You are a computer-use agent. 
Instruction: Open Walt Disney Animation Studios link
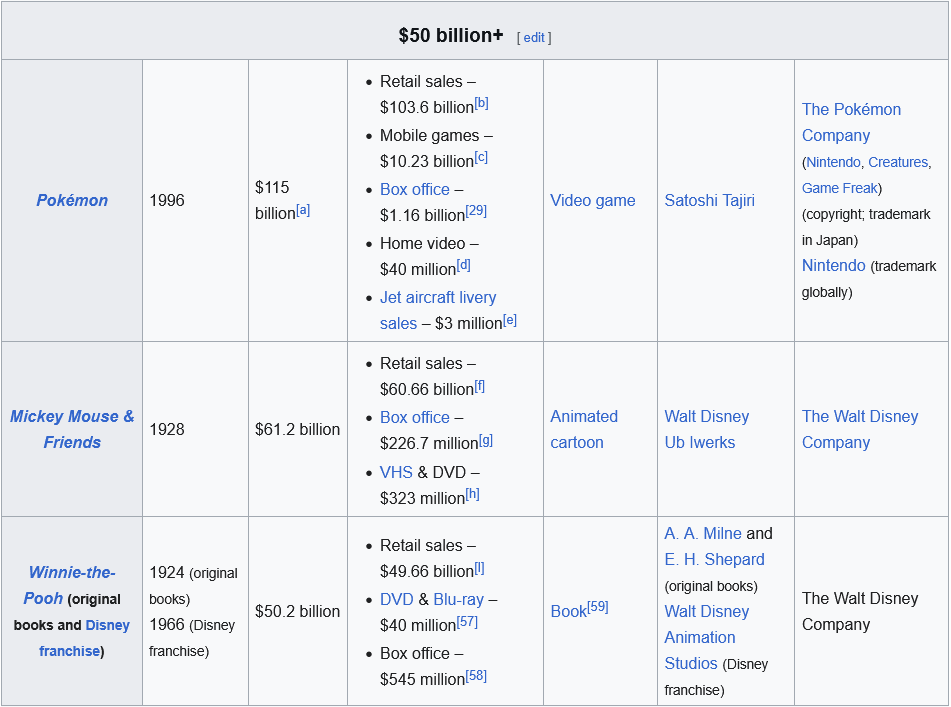click(x=707, y=637)
